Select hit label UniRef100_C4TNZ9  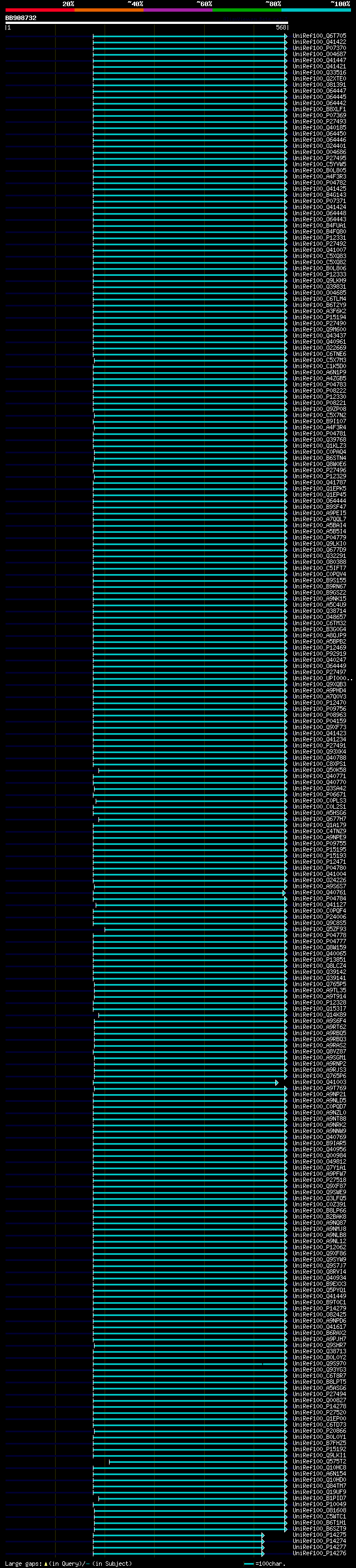pos(319,831)
